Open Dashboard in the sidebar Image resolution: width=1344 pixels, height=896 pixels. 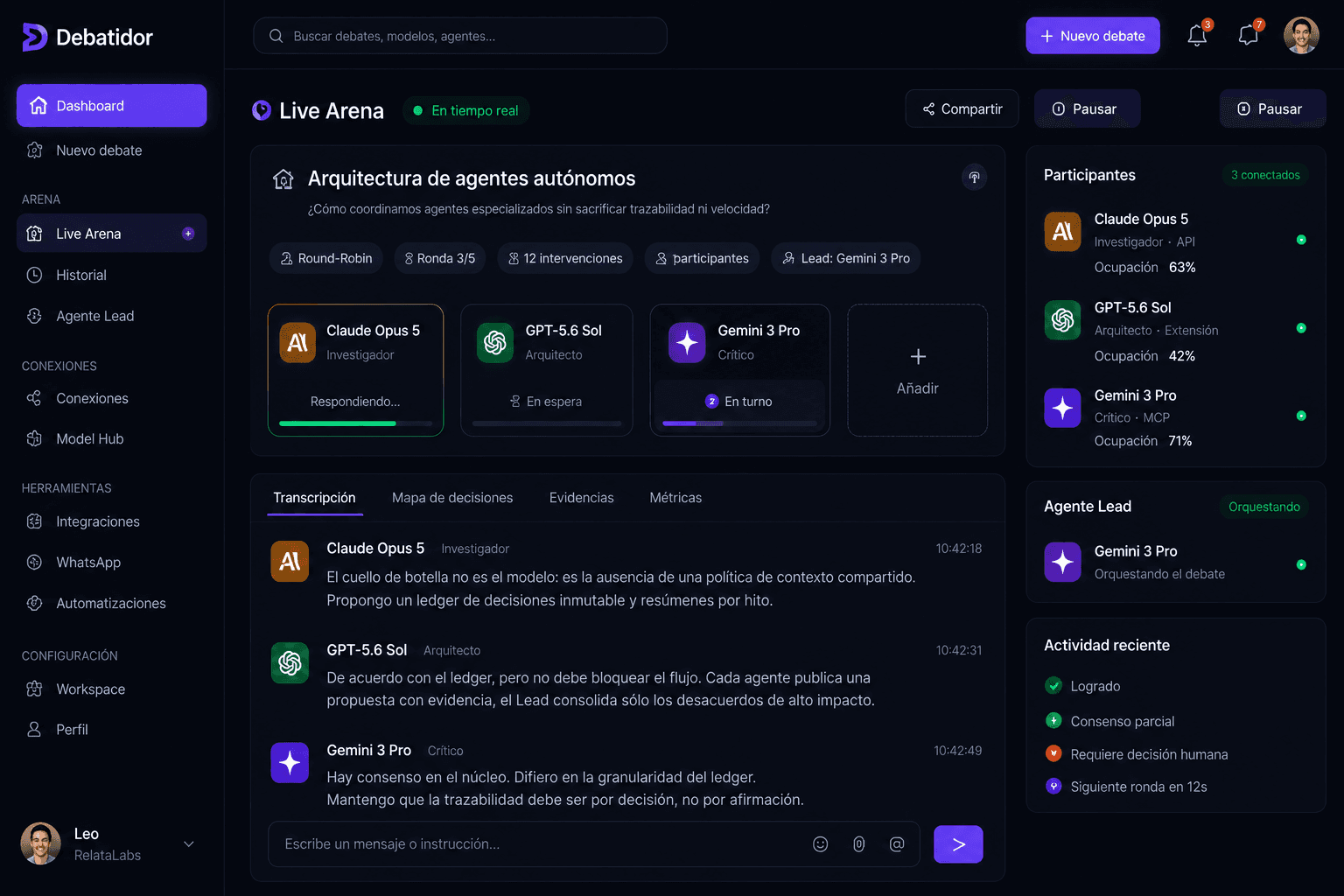pos(112,106)
